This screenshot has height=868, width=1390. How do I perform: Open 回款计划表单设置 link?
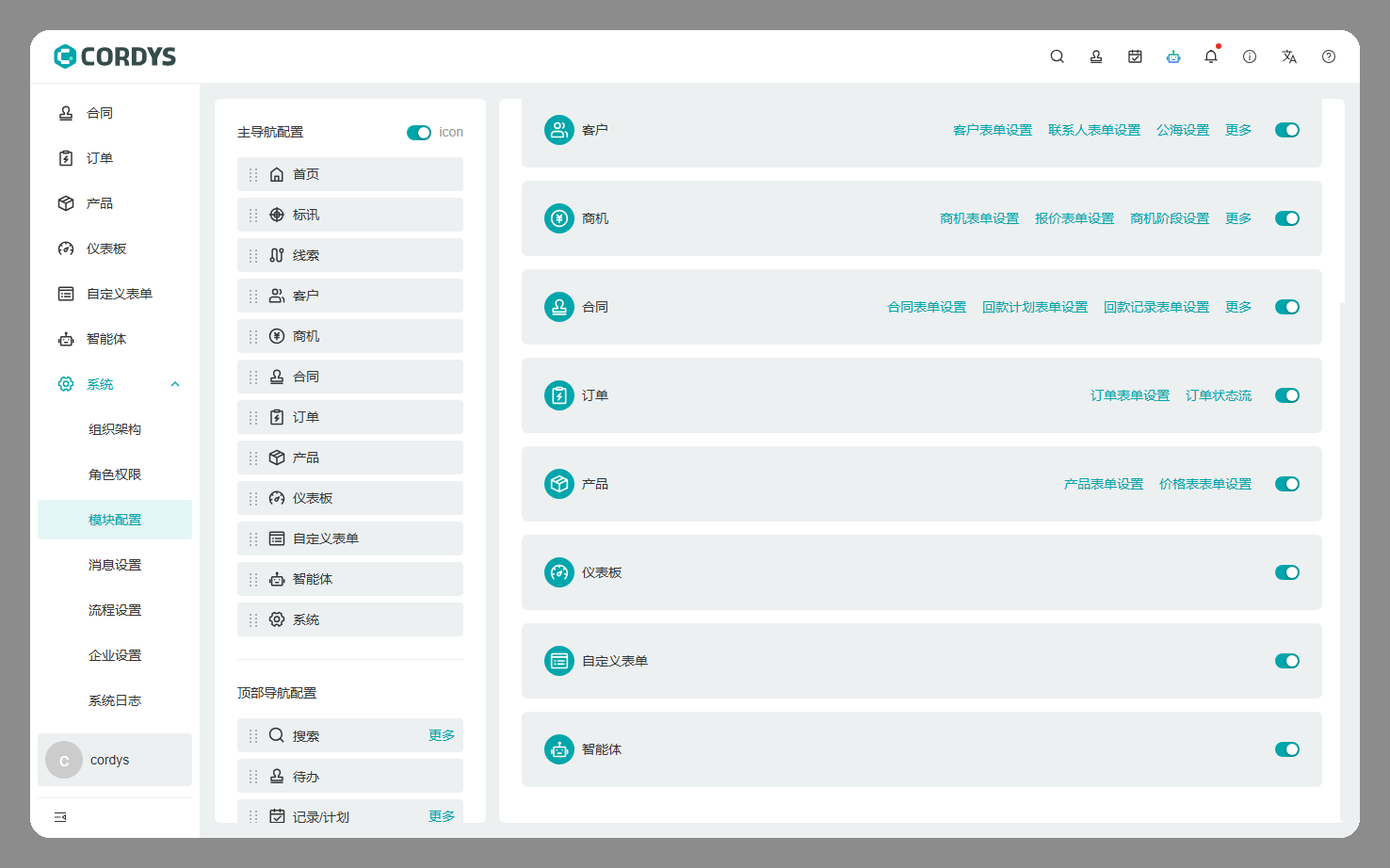[x=1035, y=307]
